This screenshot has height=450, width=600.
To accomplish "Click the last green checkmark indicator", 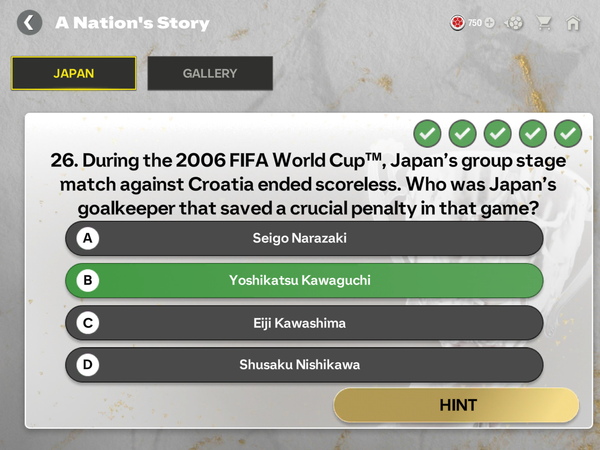I will pos(568,132).
